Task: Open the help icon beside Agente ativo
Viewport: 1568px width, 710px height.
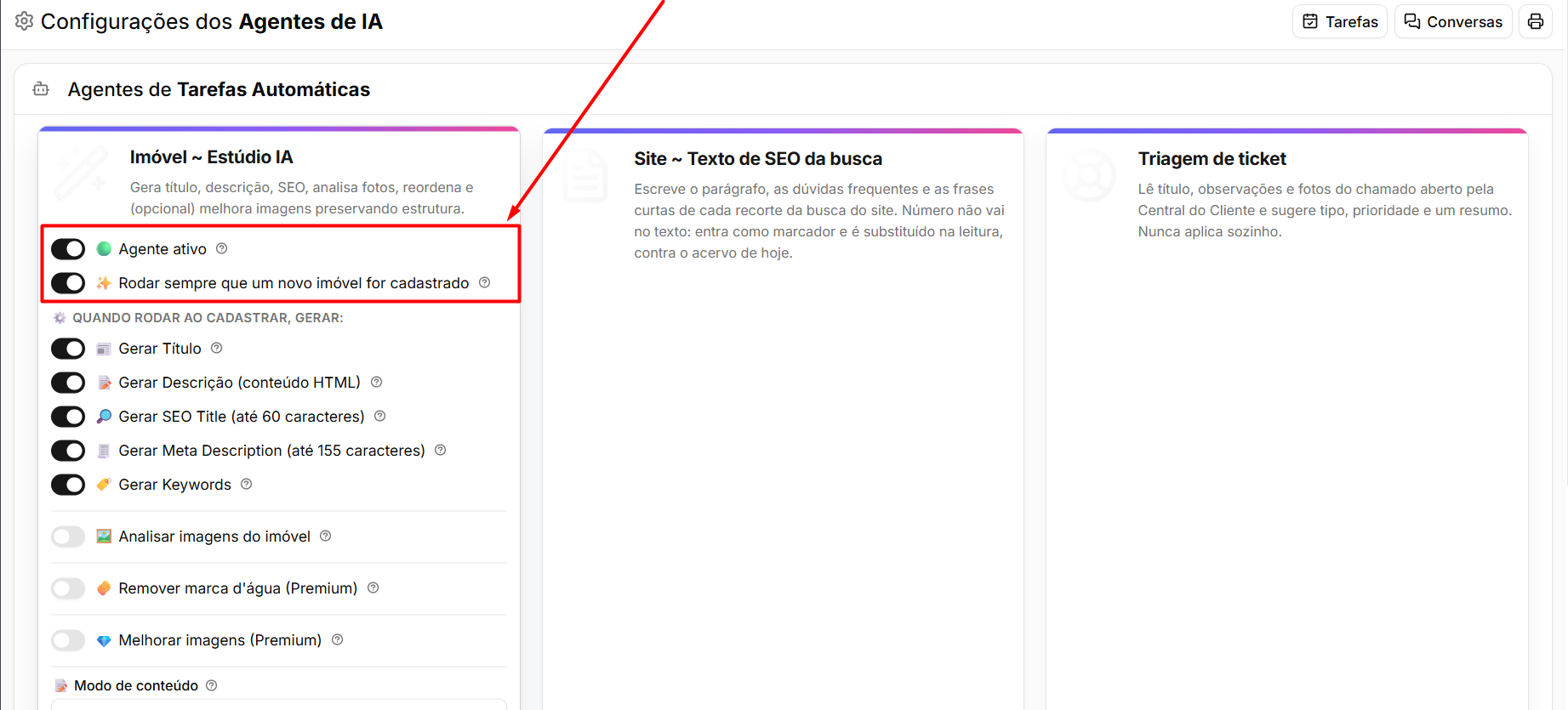Action: (x=222, y=248)
